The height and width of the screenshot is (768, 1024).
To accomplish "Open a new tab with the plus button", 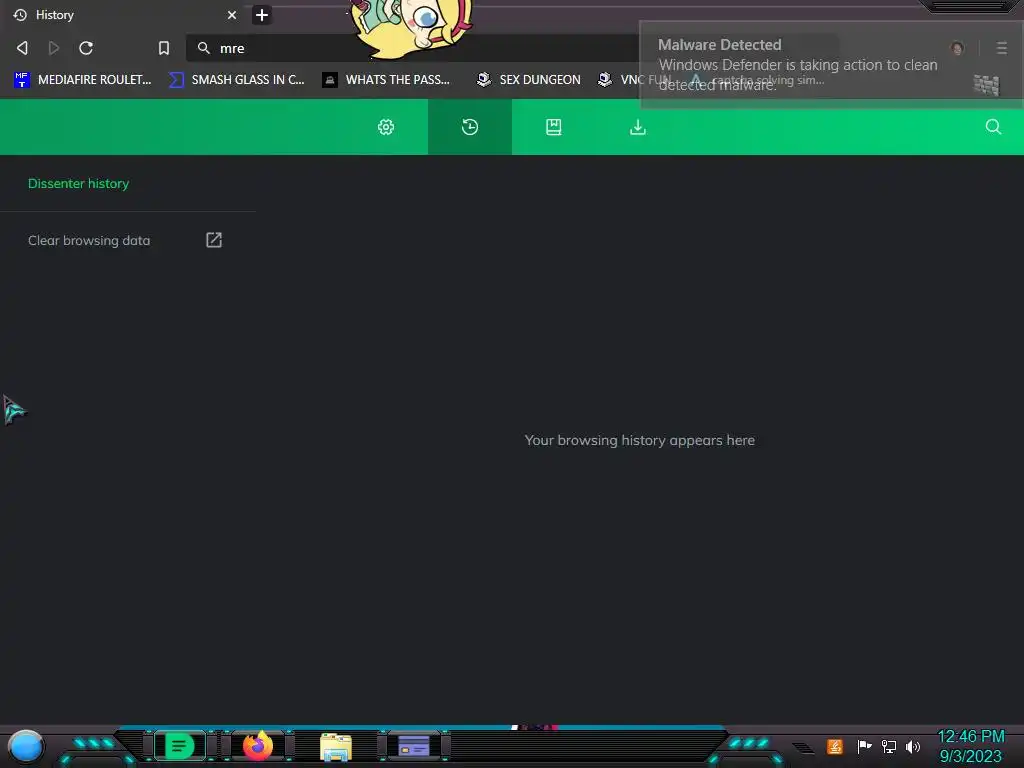I will click(262, 15).
